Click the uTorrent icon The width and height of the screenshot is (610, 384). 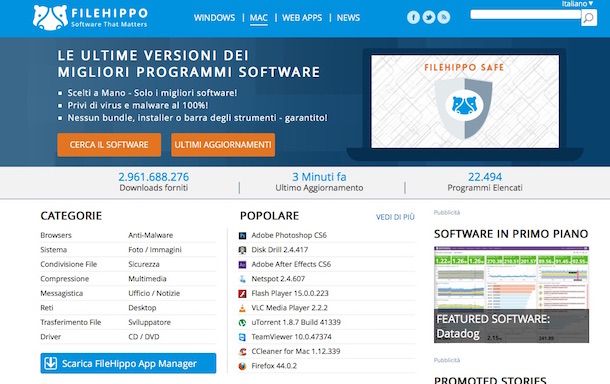tap(242, 323)
